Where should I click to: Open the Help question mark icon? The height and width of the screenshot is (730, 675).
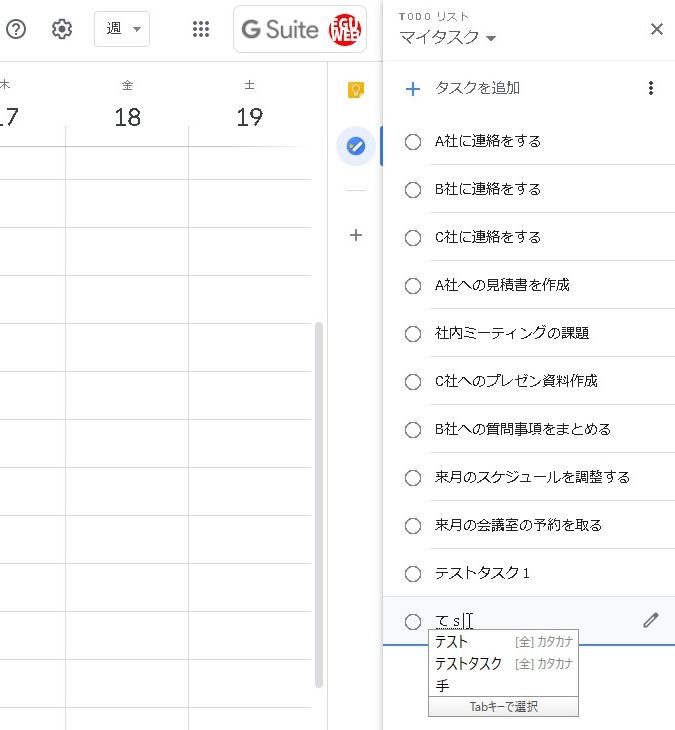tap(15, 29)
